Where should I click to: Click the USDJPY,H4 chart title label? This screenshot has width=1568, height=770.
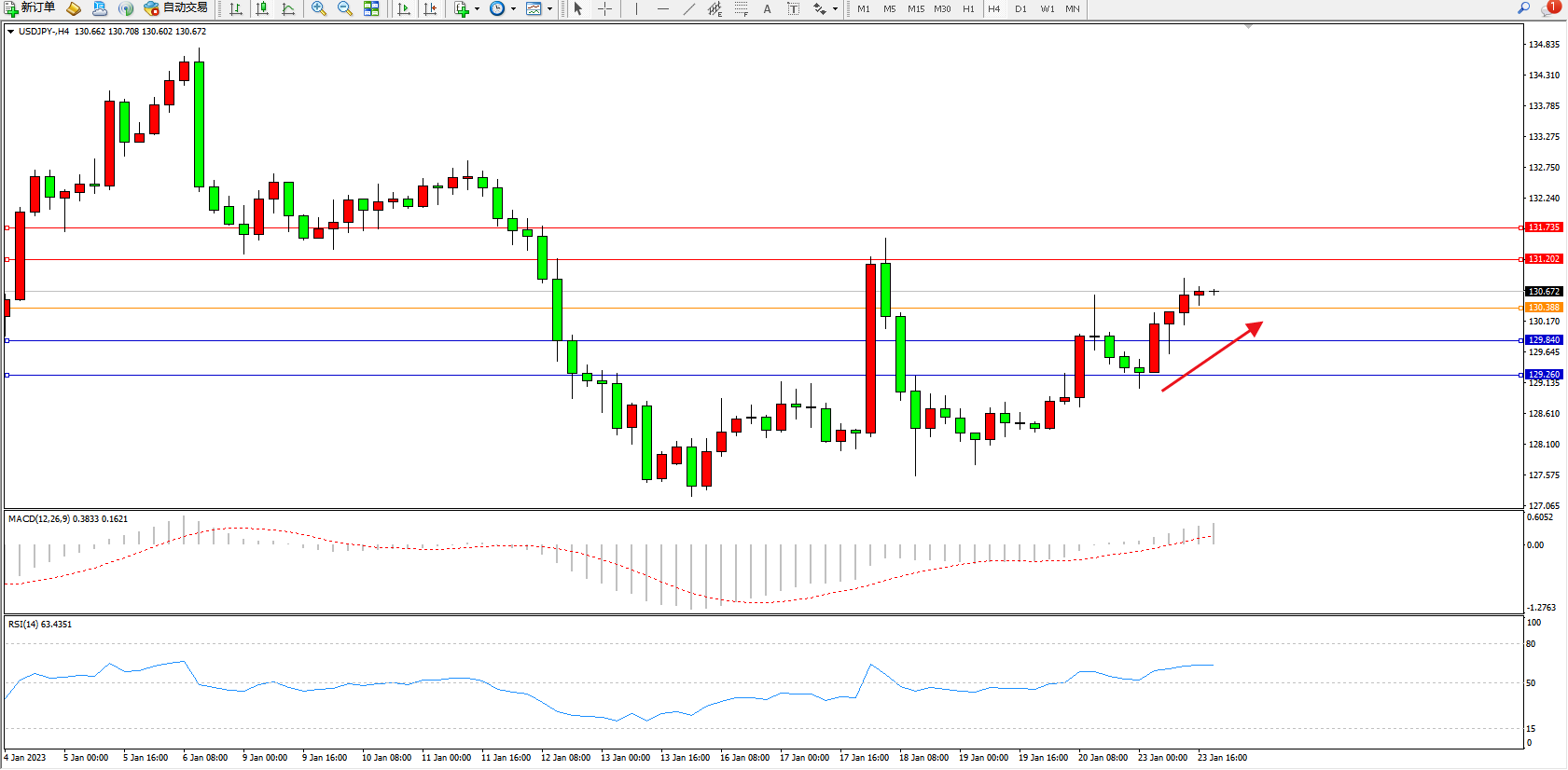(x=43, y=32)
